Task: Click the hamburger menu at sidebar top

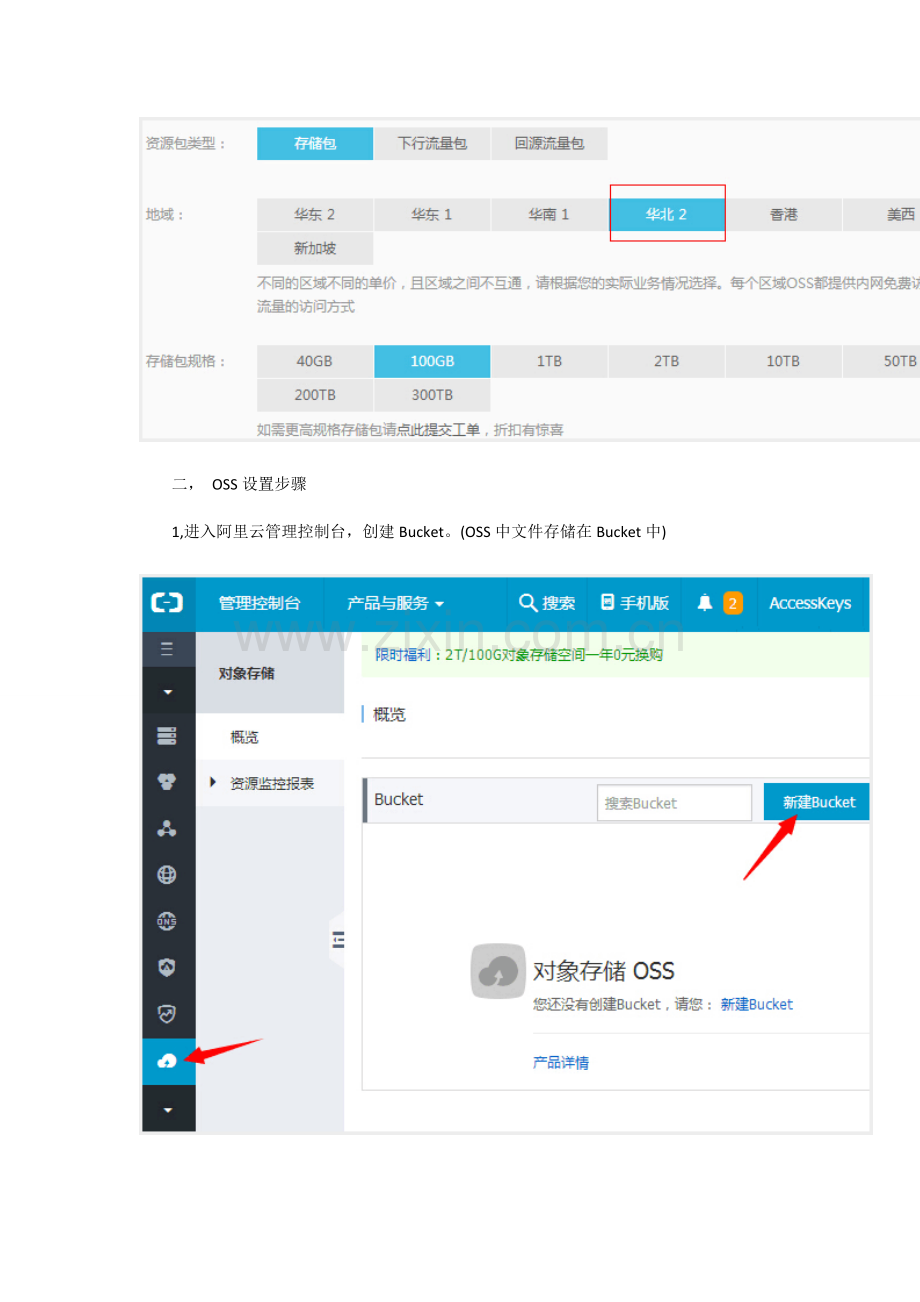Action: click(168, 649)
